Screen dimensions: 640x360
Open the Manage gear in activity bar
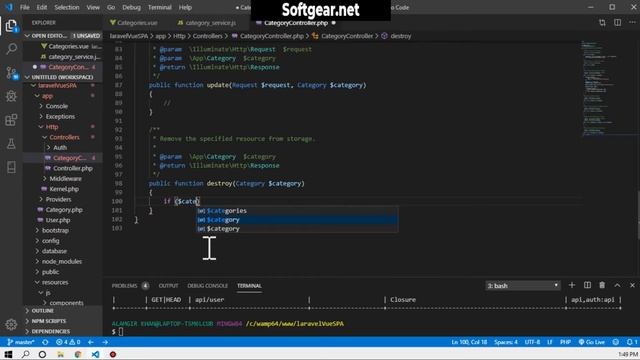click(x=11, y=324)
